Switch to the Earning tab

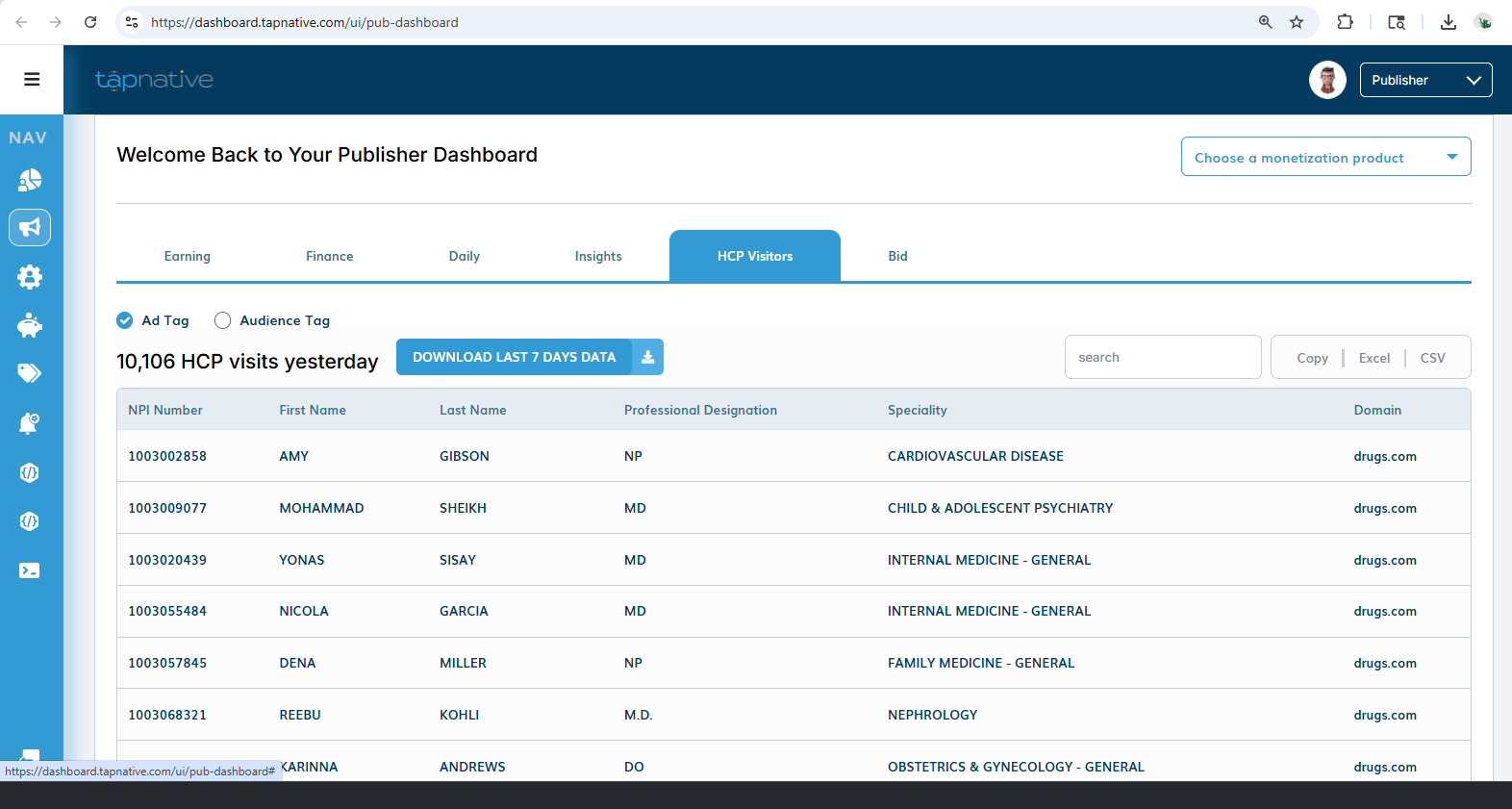[x=188, y=256]
